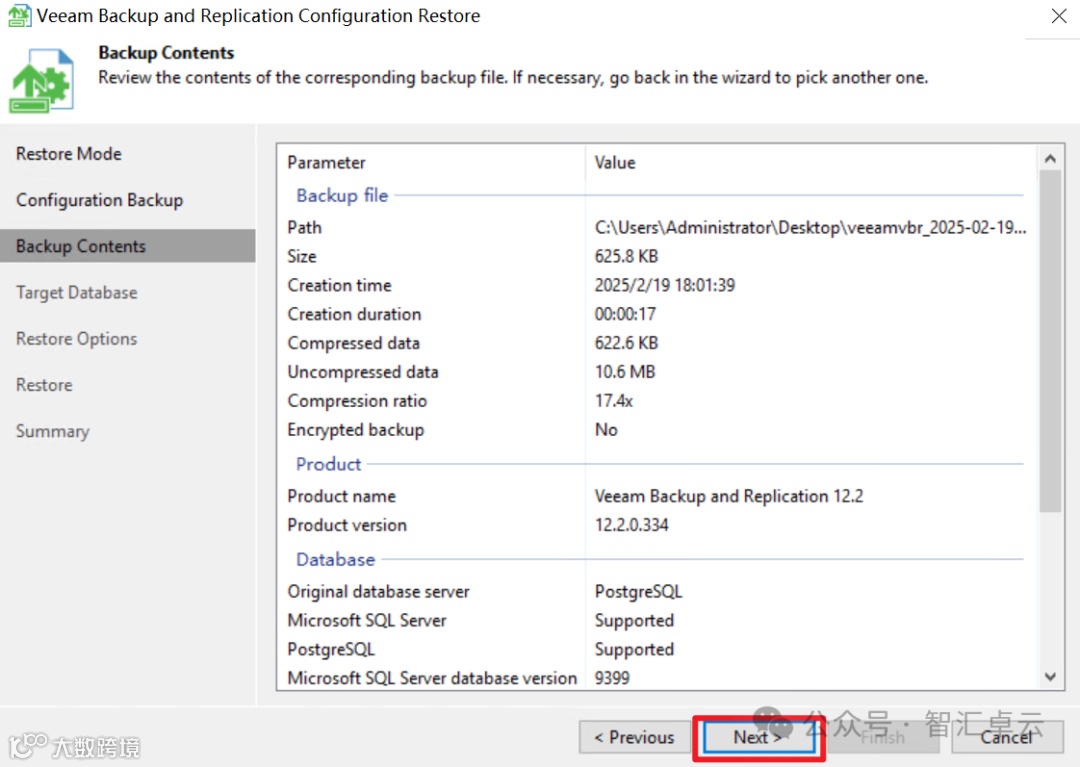Click the 00:00:17 duration value
This screenshot has width=1080, height=767.
(625, 314)
